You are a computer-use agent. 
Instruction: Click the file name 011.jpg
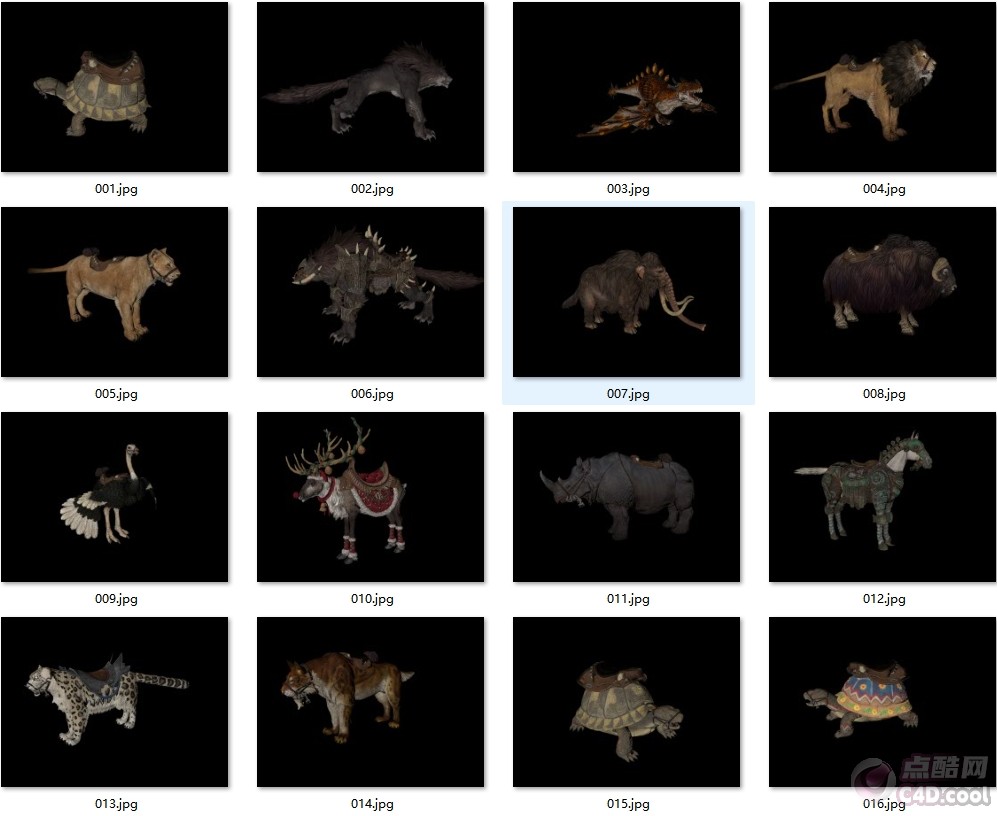pos(628,598)
